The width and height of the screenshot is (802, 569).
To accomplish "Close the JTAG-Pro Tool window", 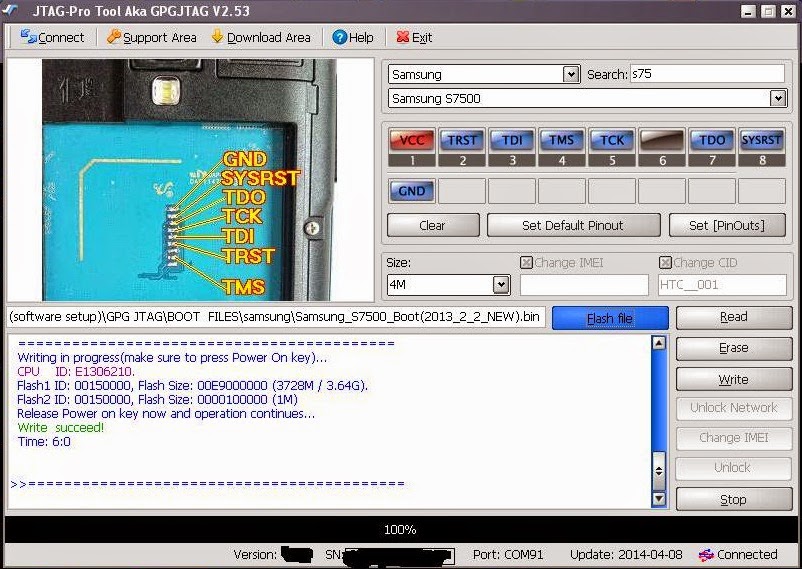I will pyautogui.click(x=788, y=11).
